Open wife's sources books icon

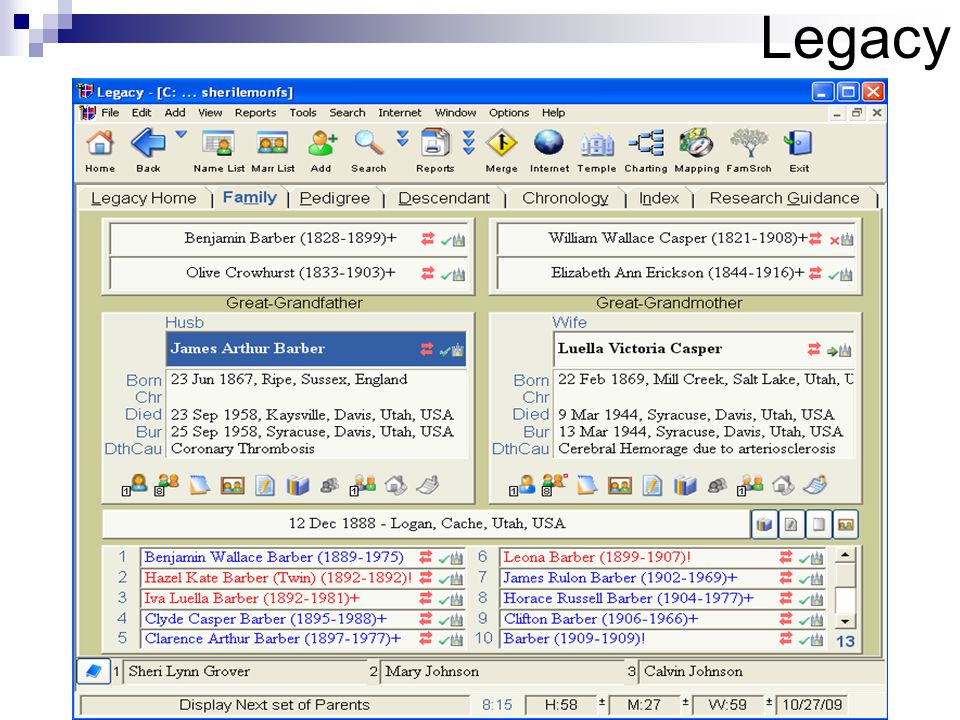click(x=684, y=486)
